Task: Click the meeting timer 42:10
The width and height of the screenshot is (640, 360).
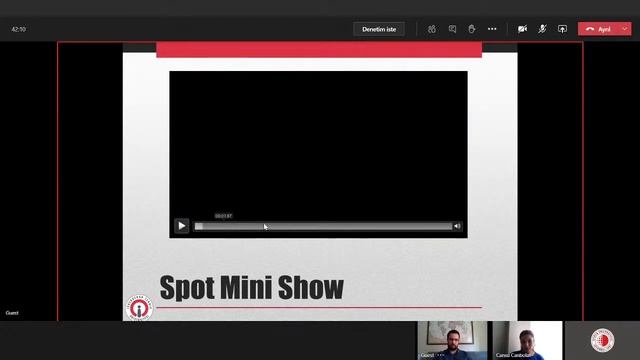Action: tap(19, 29)
